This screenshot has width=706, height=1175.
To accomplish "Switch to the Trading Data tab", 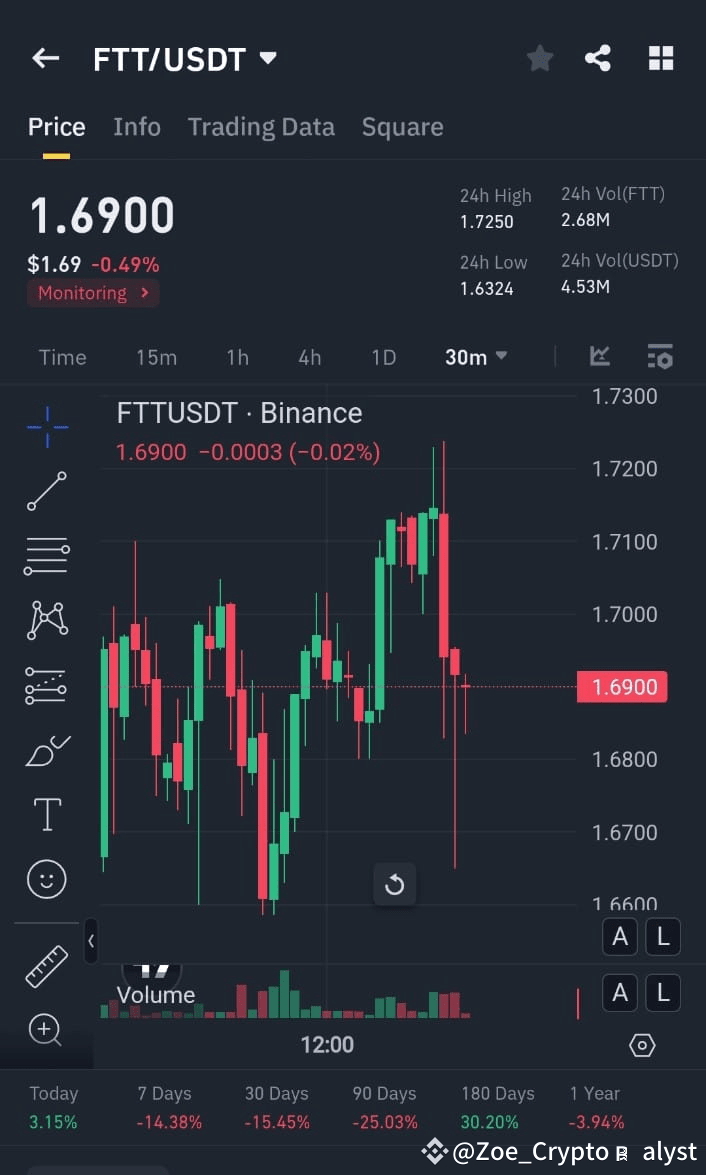I will (x=261, y=127).
